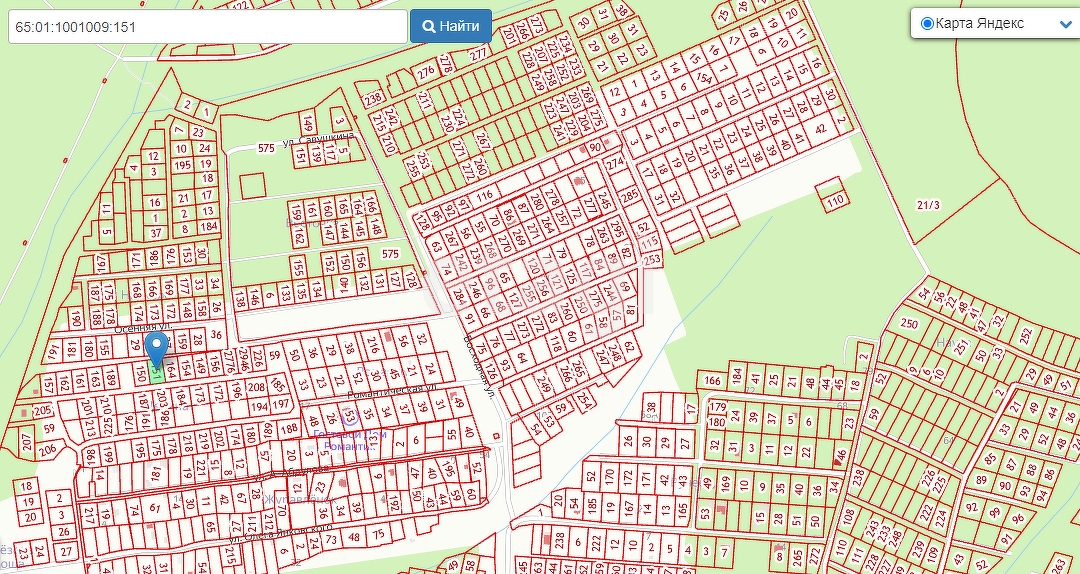Select the isolated parcel numbered 110
The width and height of the screenshot is (1080, 574).
[835, 200]
